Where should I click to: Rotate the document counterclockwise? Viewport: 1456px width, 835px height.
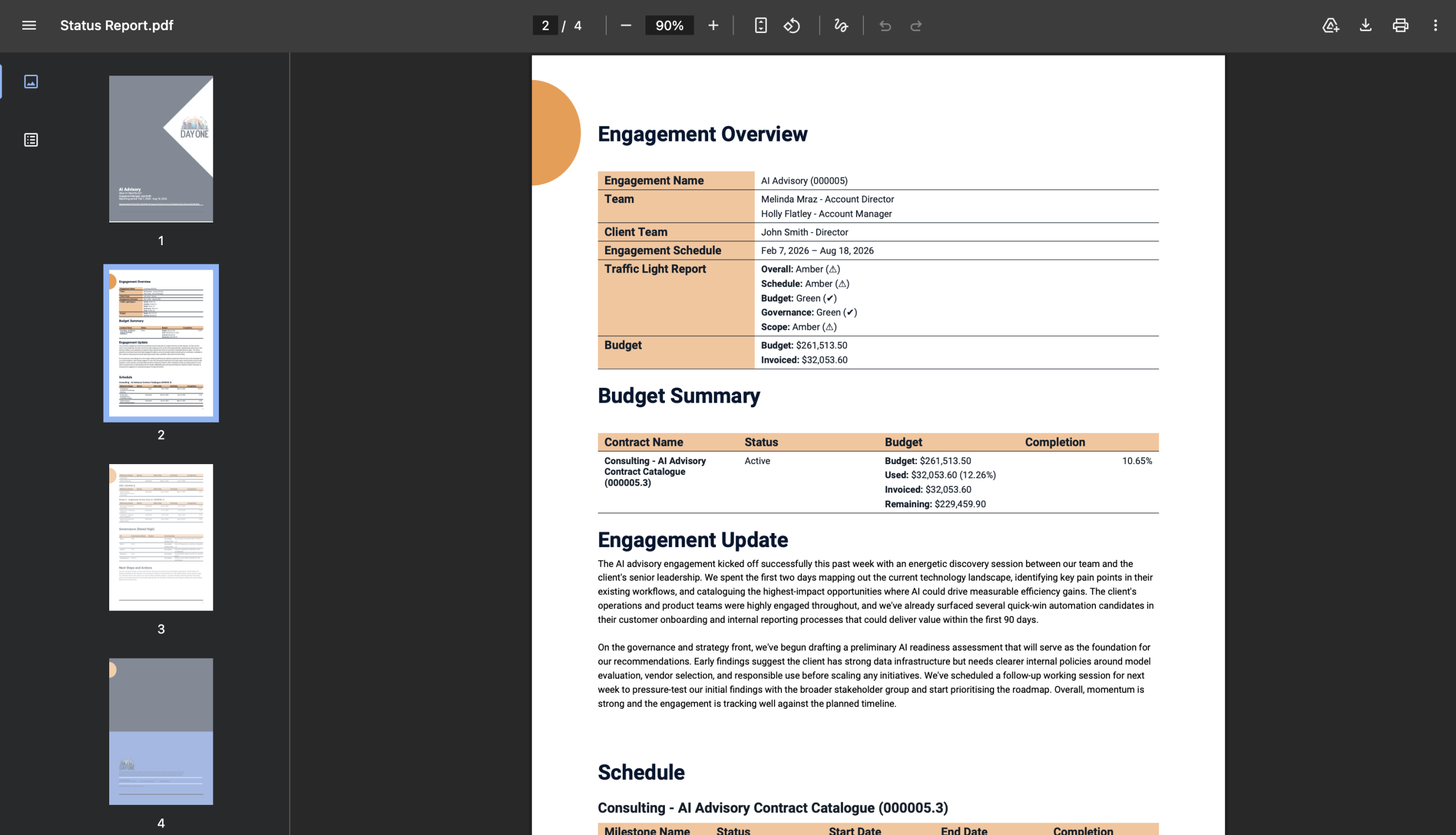click(x=792, y=25)
